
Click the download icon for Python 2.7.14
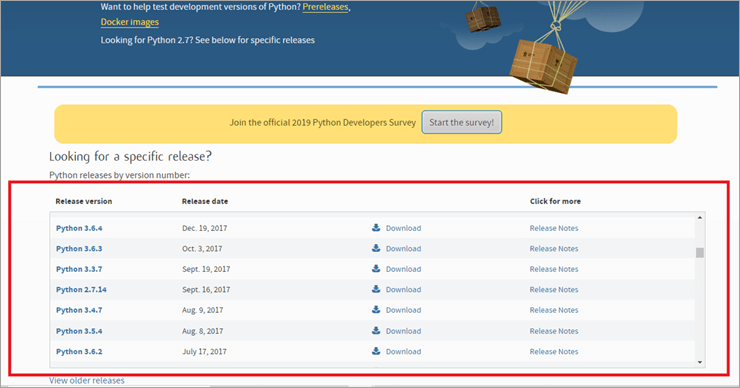coord(376,289)
